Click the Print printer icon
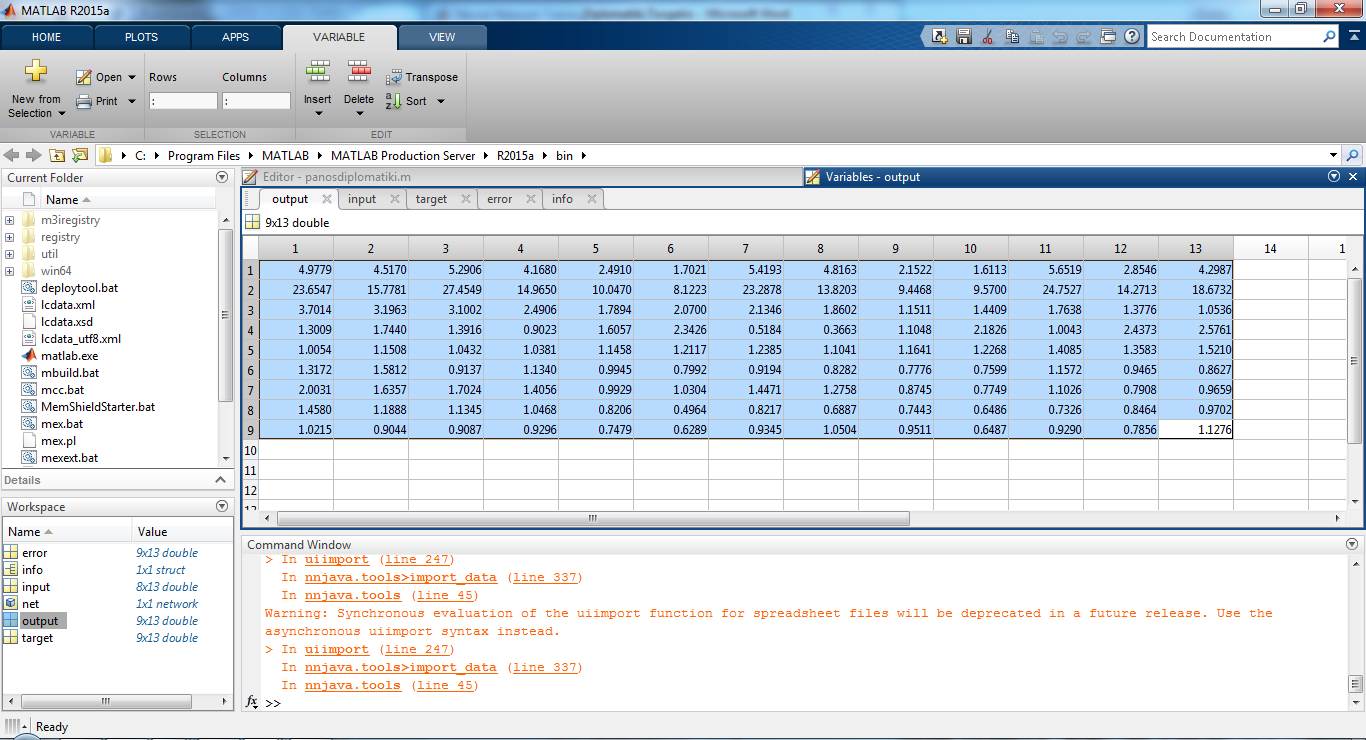This screenshot has width=1366, height=740. pos(84,101)
